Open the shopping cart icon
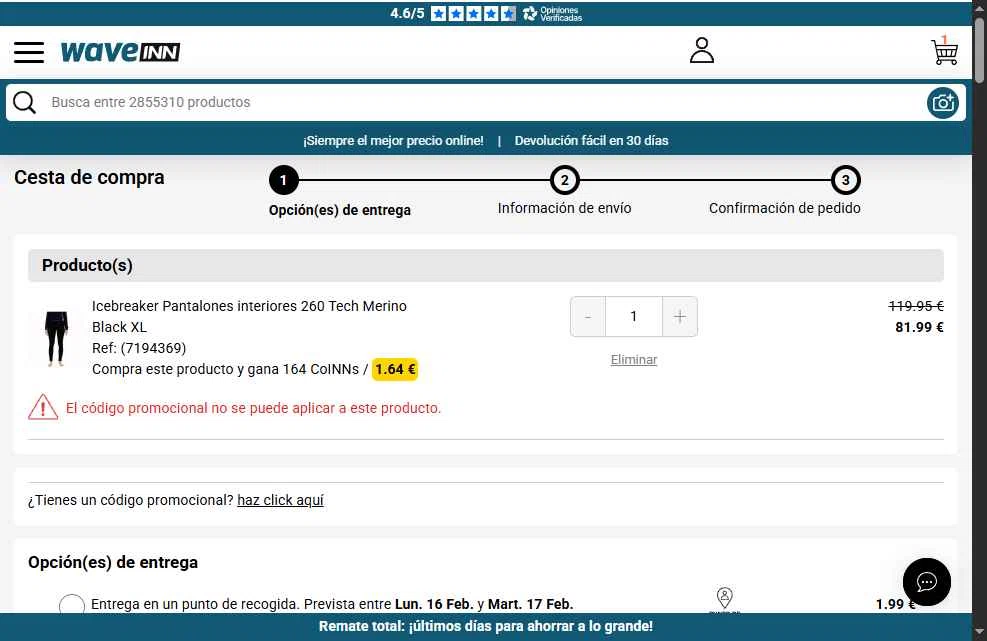987x641 pixels. point(944,51)
